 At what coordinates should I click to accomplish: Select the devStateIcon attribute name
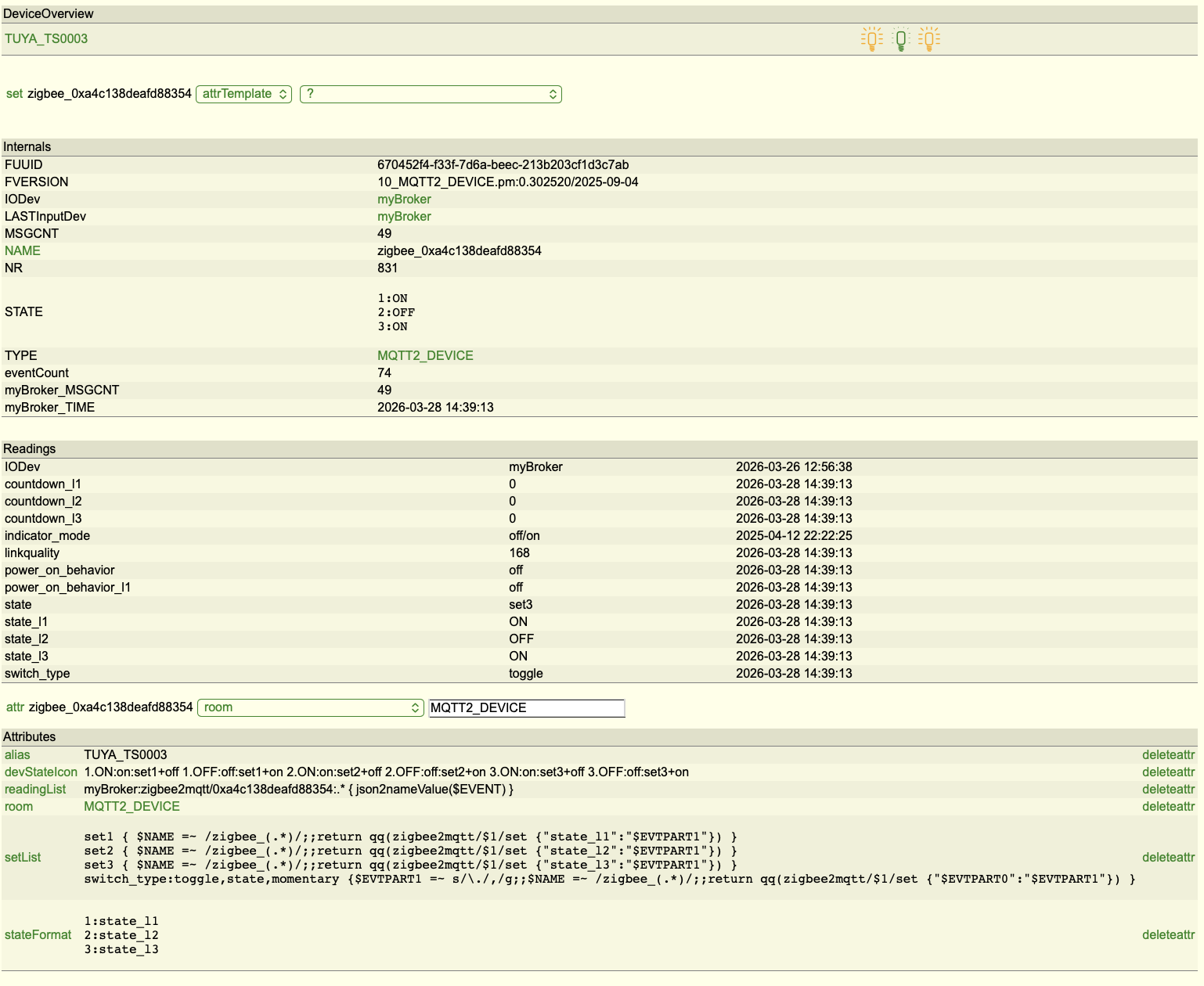click(41, 772)
